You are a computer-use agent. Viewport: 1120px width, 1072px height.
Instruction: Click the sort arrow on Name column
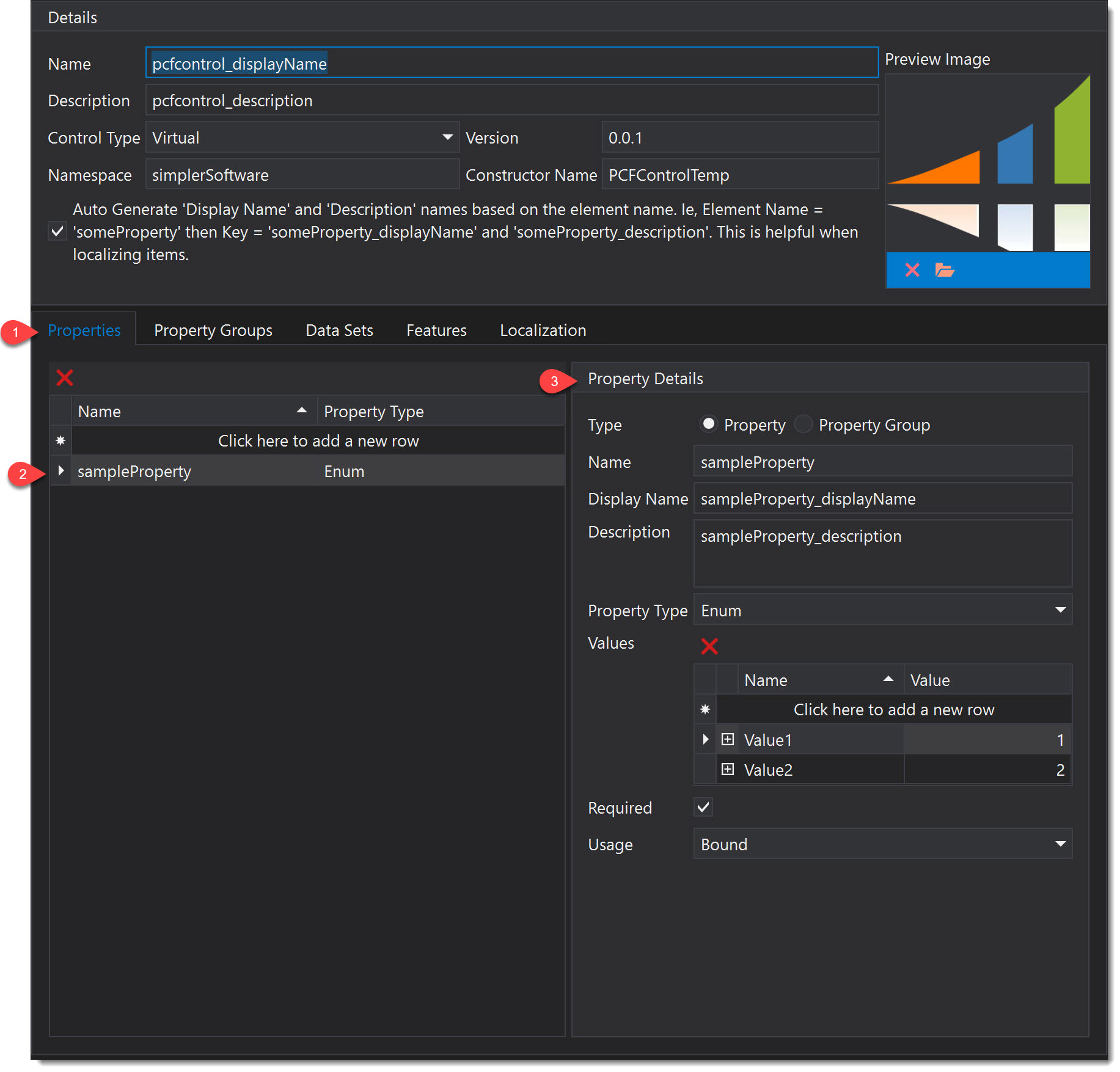[x=301, y=410]
